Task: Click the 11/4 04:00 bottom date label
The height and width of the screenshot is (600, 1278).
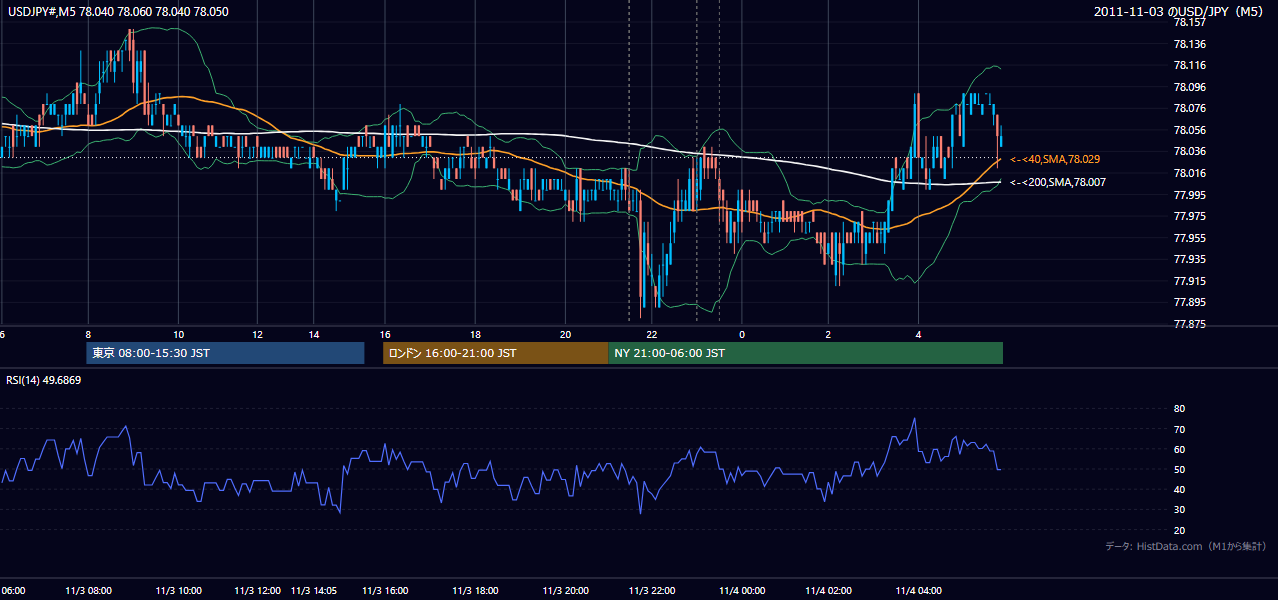Action: (x=920, y=591)
